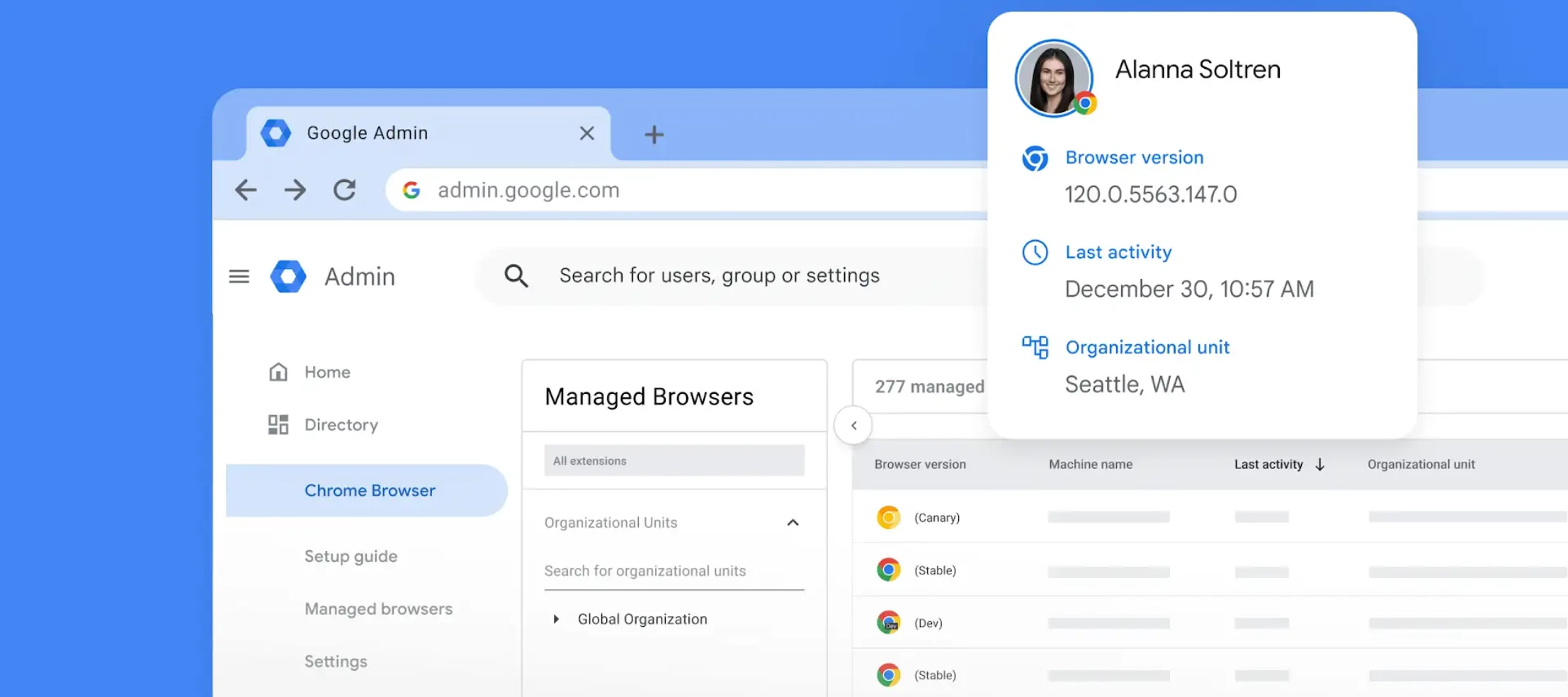Click the (Canary) row label
Viewport: 1568px width, 697px height.
click(937, 518)
